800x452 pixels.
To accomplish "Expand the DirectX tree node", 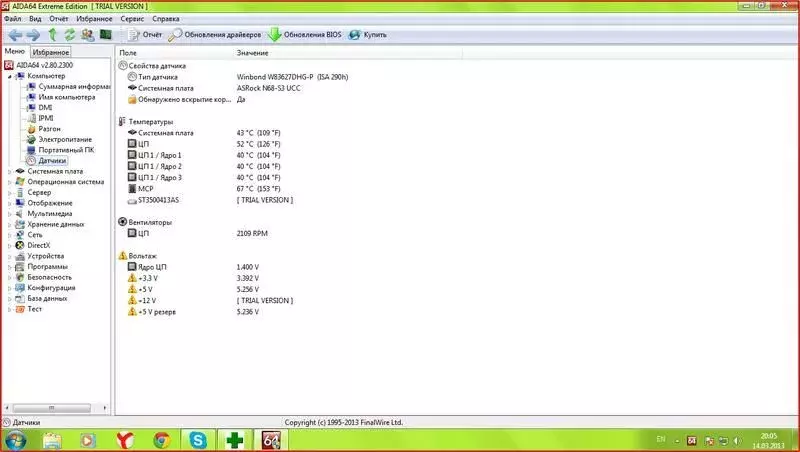I will (10, 245).
